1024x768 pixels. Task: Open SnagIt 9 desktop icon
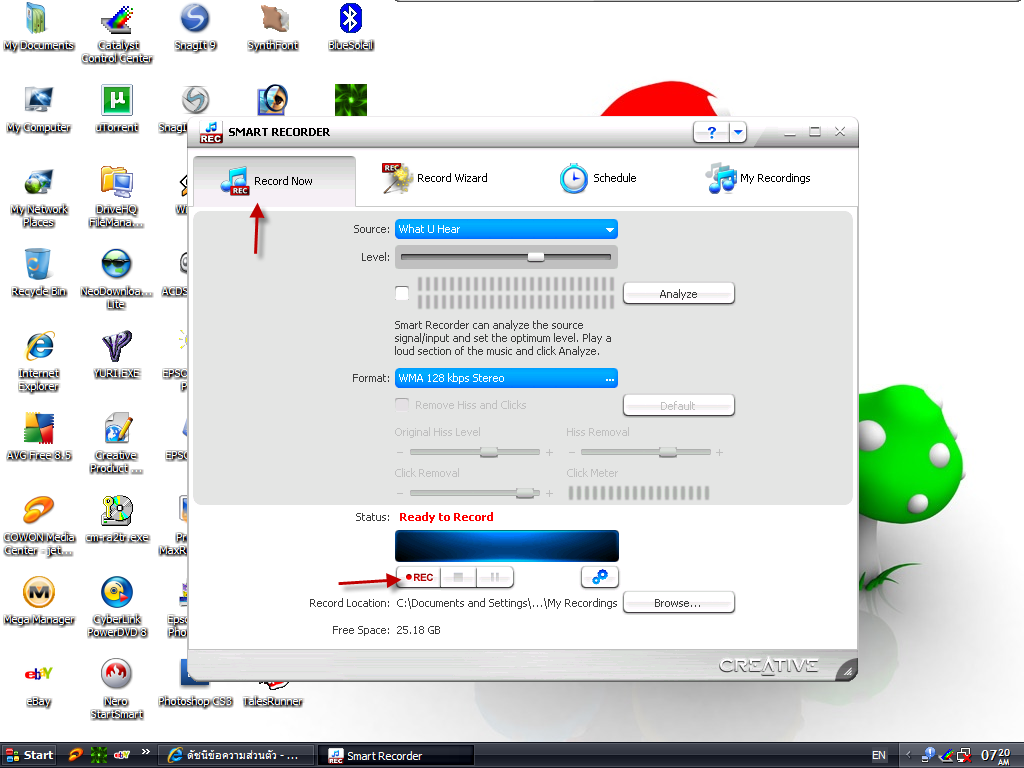[x=195, y=27]
